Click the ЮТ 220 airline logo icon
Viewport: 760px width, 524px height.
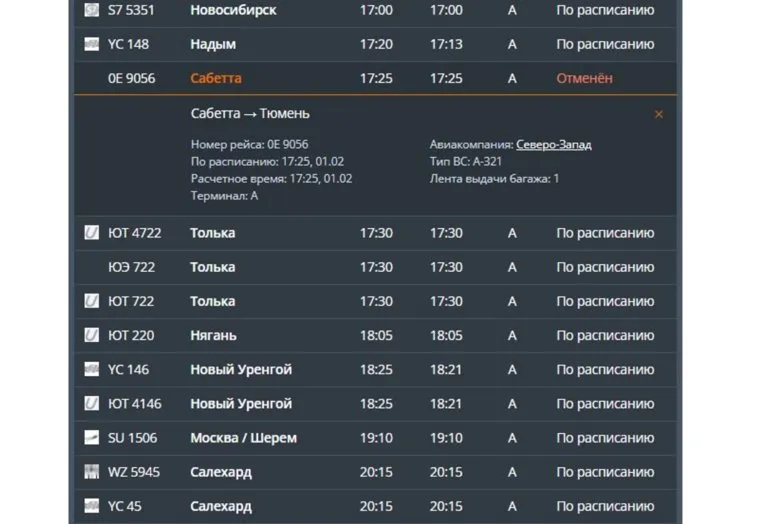[x=91, y=335]
